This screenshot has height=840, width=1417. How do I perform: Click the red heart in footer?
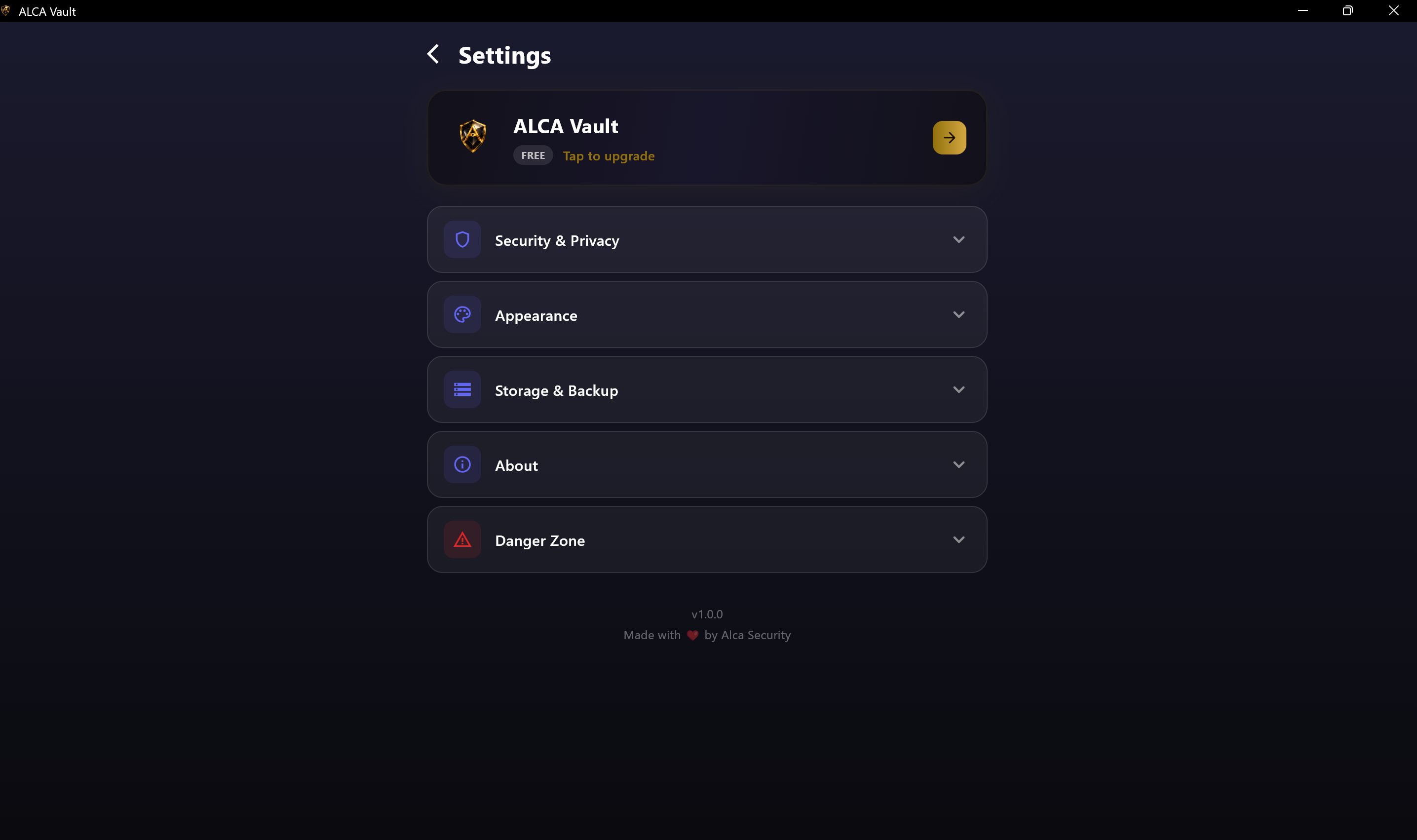pyautogui.click(x=692, y=635)
